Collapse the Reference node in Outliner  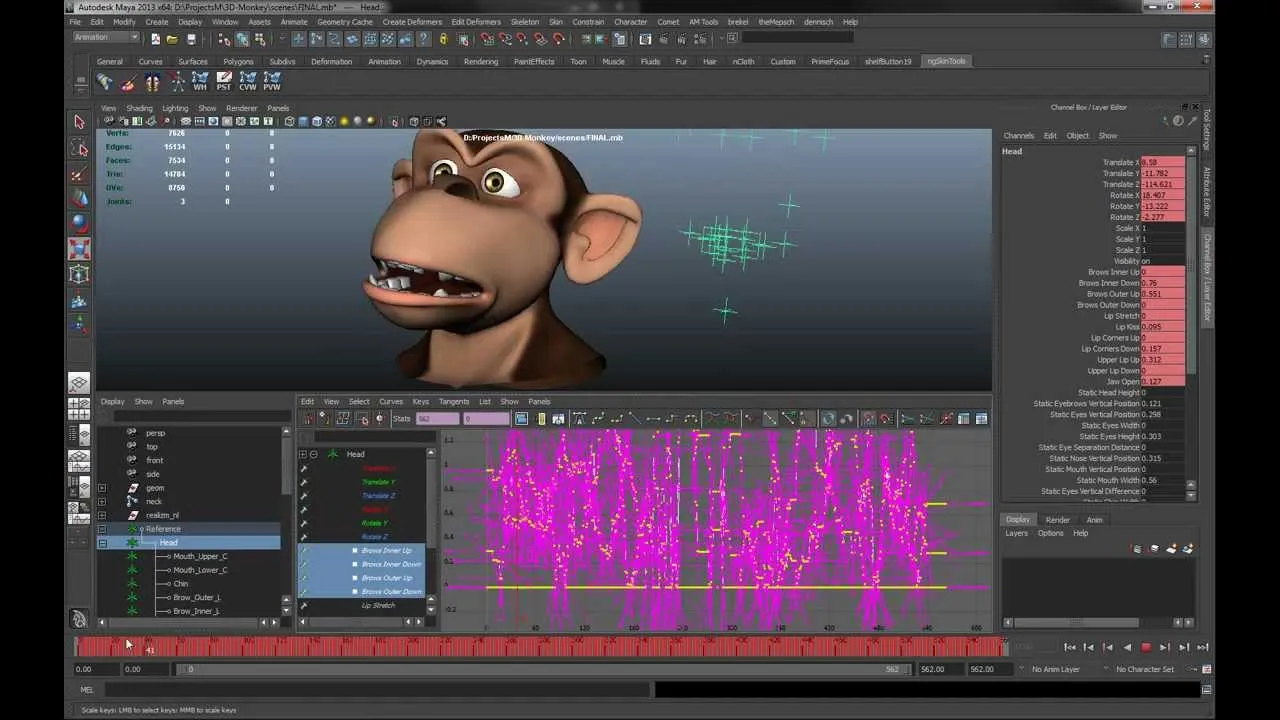pos(102,529)
